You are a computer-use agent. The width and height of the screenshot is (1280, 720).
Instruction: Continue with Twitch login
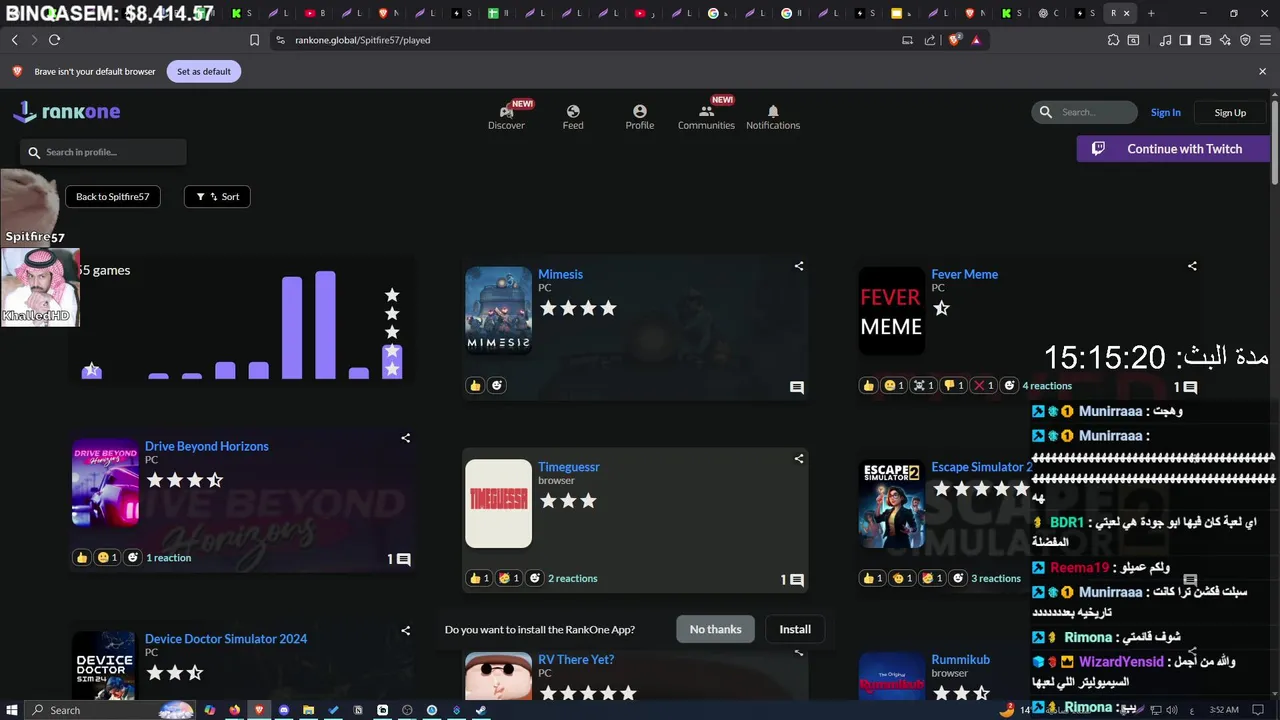point(1173,149)
